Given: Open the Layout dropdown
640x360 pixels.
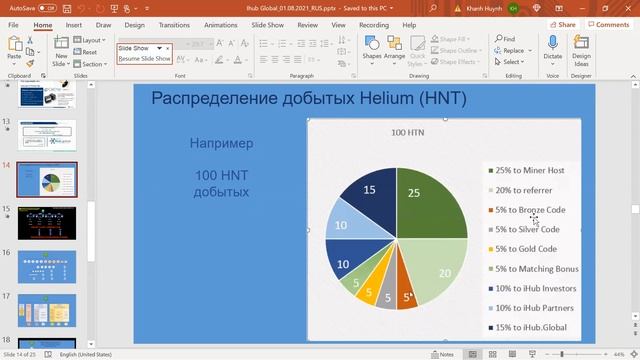Looking at the screenshot, I should tap(89, 40).
